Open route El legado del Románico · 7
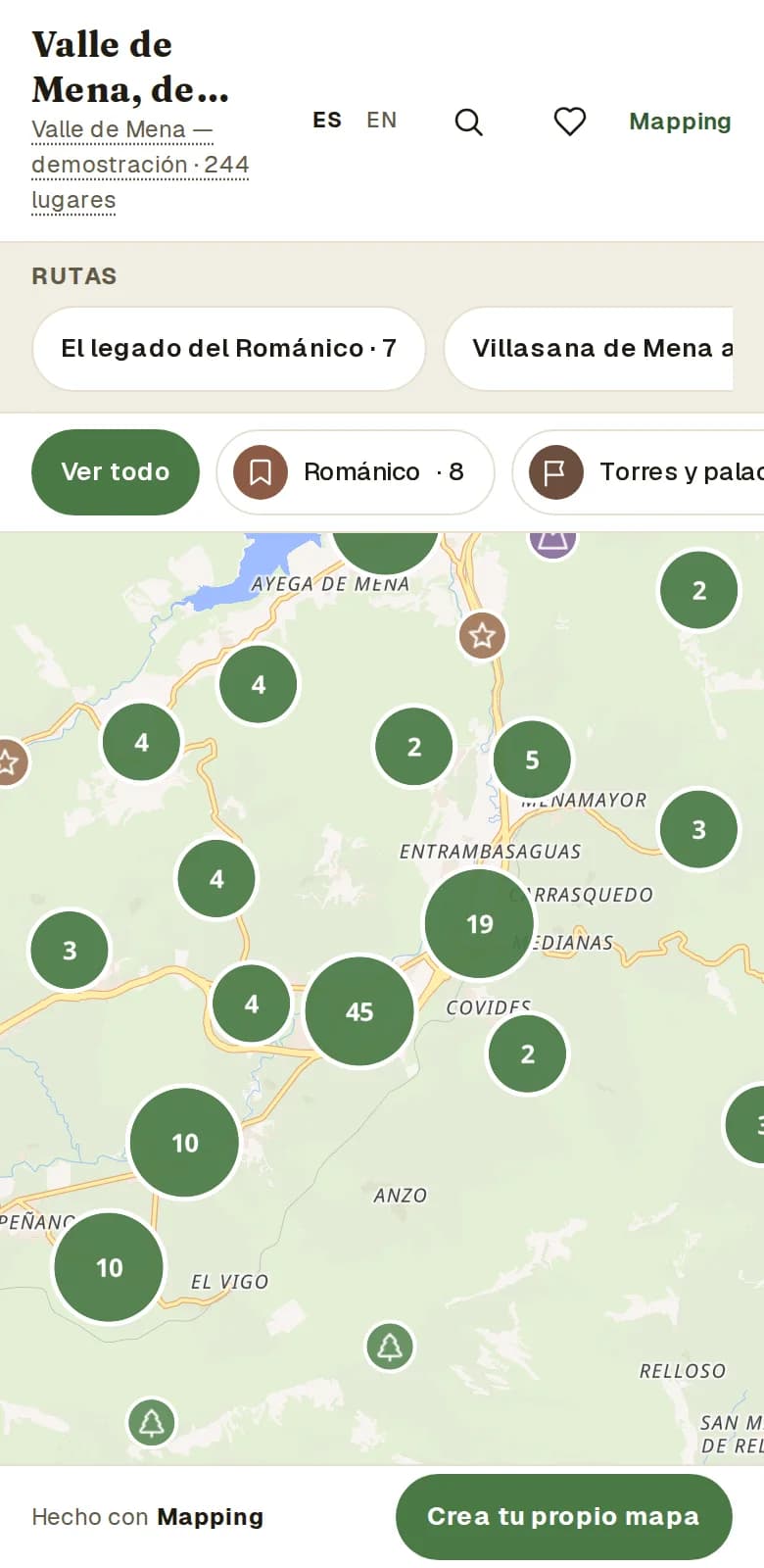 (229, 349)
